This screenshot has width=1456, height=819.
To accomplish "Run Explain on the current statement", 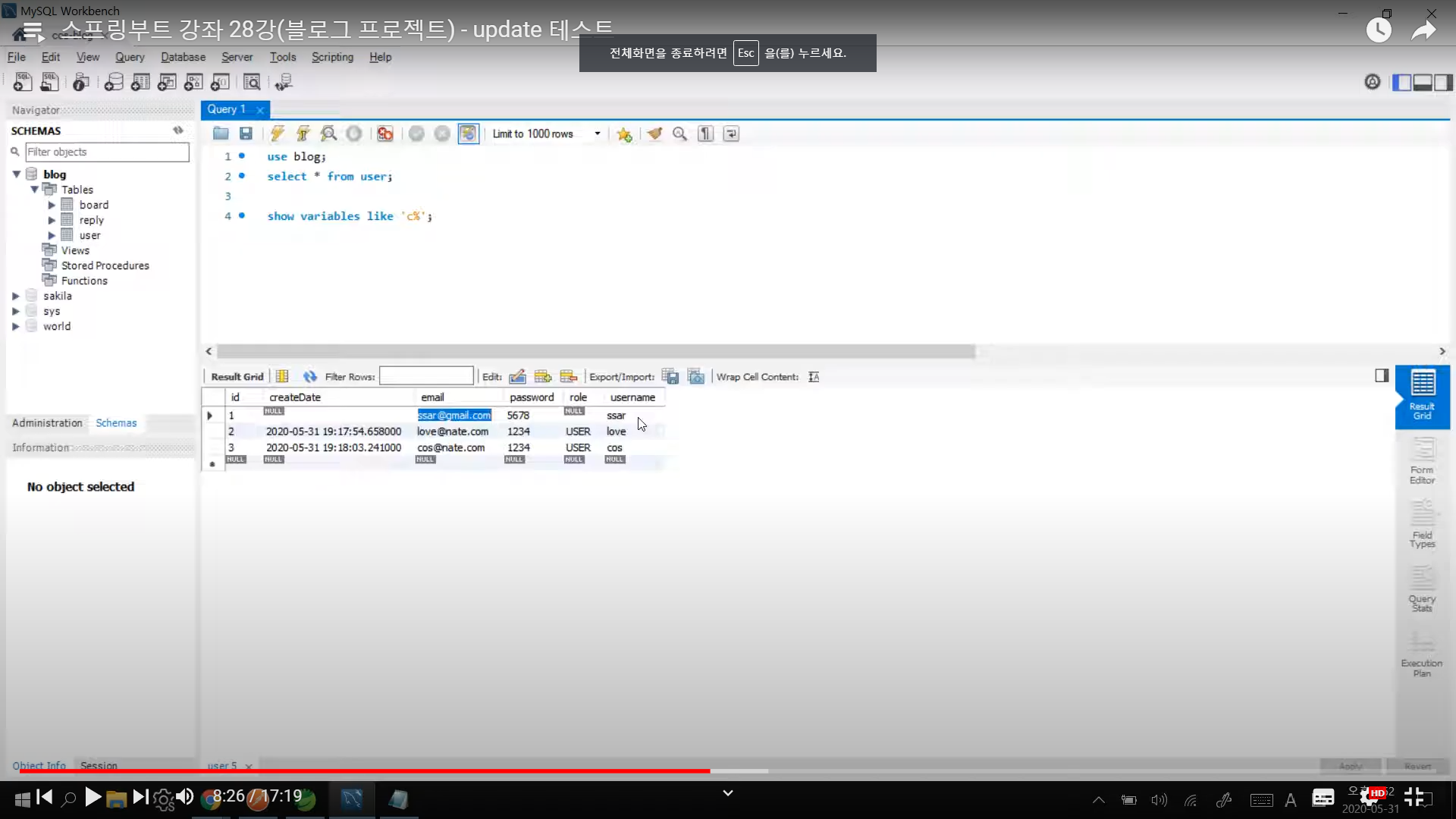I will (x=328, y=134).
